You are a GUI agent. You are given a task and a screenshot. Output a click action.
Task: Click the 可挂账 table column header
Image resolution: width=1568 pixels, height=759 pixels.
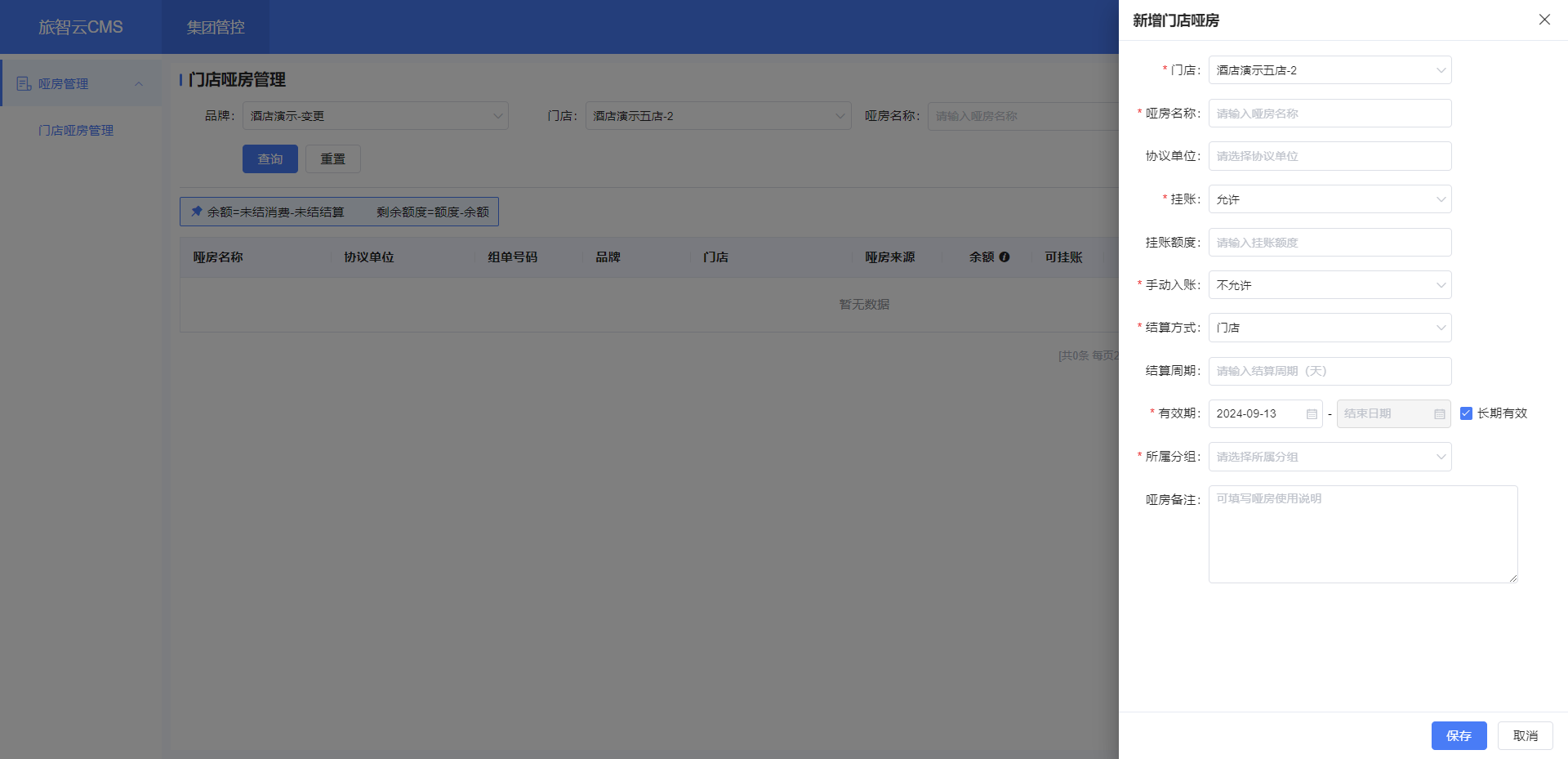pyautogui.click(x=1063, y=257)
